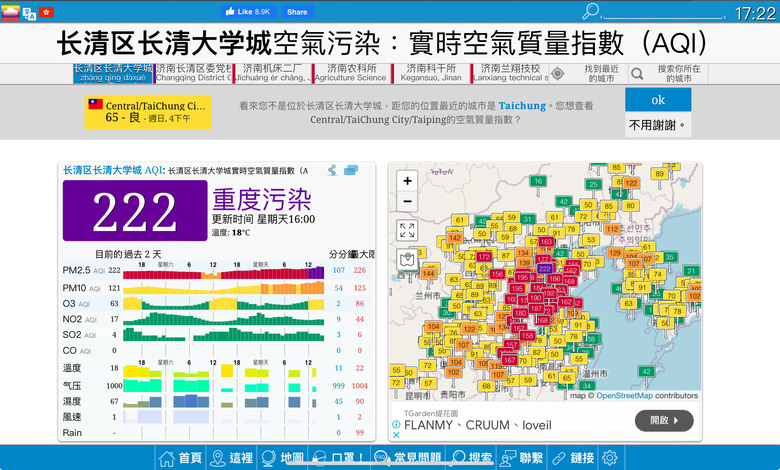
Task: Select the 长清区长清大学城 station tab
Action: pos(113,73)
